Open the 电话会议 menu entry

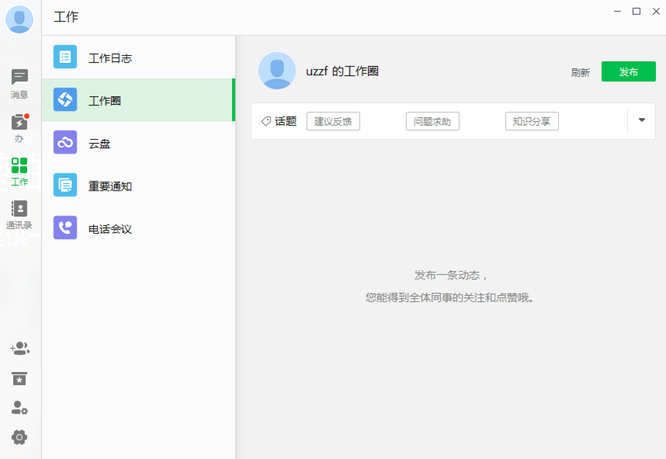138,228
